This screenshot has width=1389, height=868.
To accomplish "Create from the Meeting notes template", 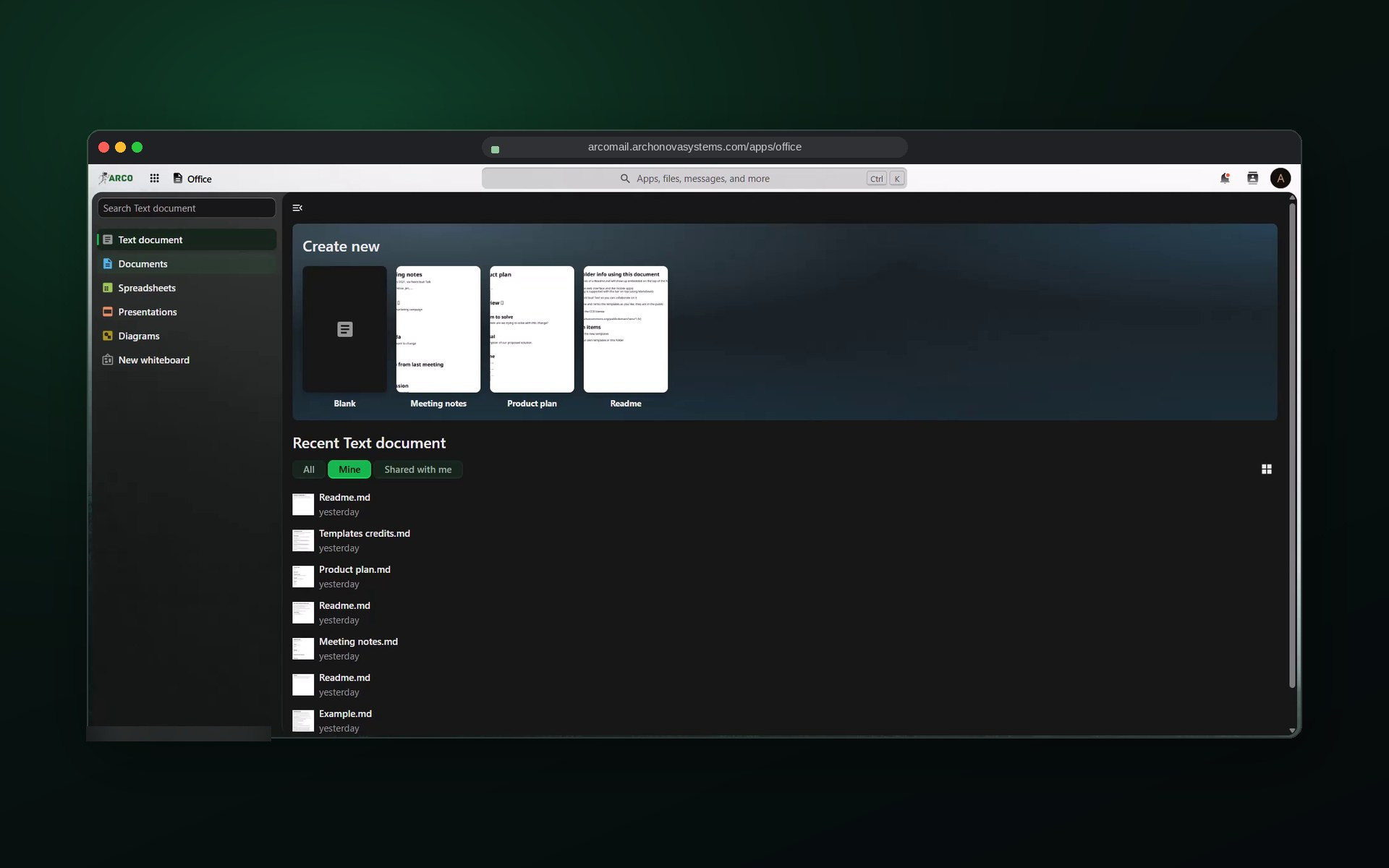I will click(x=438, y=337).
